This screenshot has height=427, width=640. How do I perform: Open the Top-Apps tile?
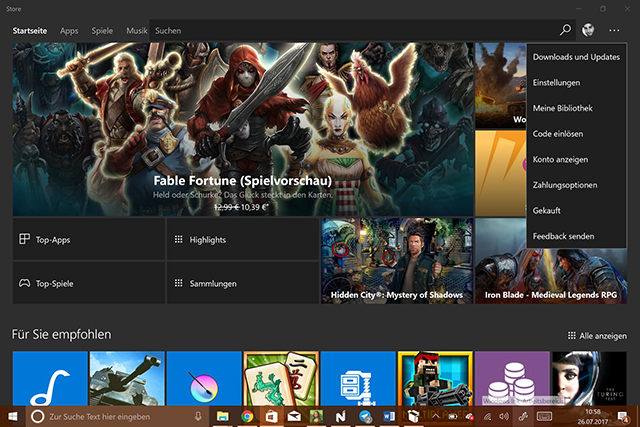[89, 239]
